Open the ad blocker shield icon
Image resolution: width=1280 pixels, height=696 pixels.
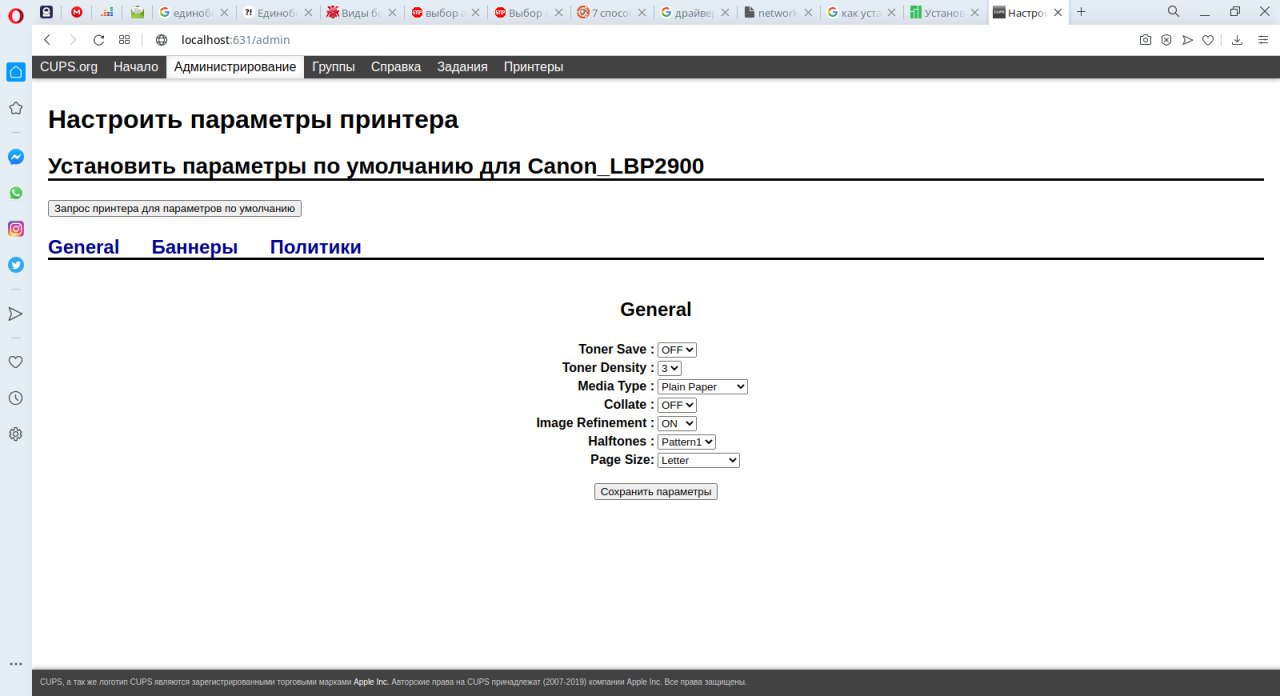coord(1166,40)
